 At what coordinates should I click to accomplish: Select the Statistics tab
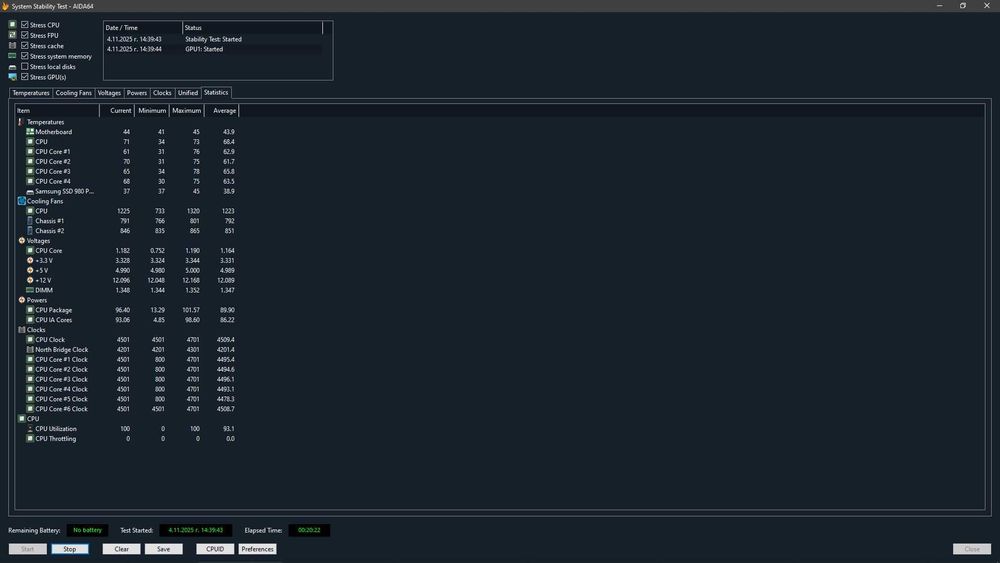coord(216,92)
